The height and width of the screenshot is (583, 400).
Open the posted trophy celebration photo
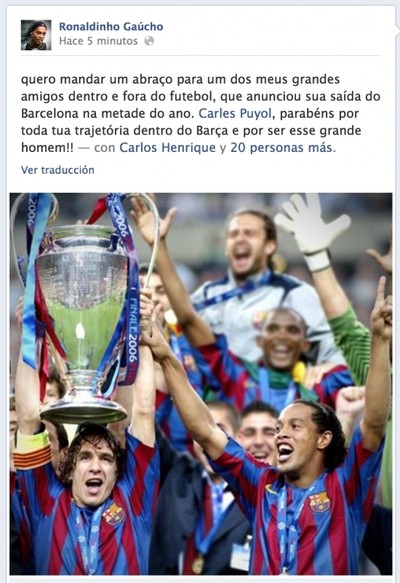201,384
